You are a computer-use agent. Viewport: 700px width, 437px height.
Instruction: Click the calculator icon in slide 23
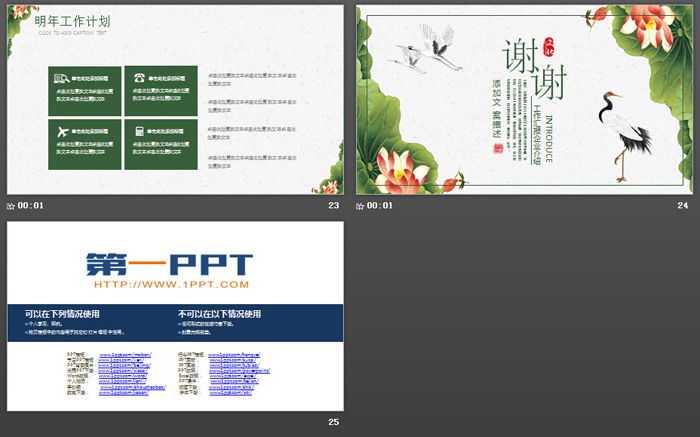pos(139,131)
